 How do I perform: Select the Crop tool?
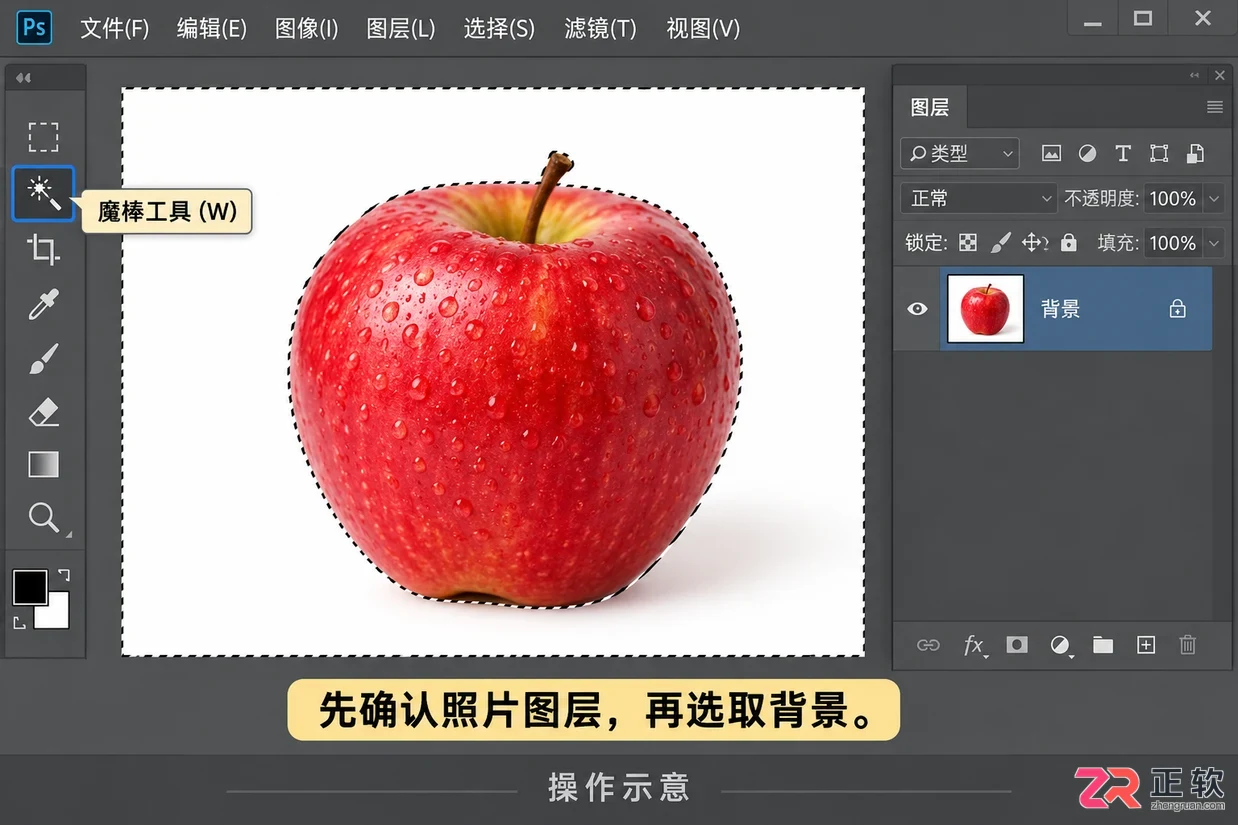pyautogui.click(x=43, y=249)
